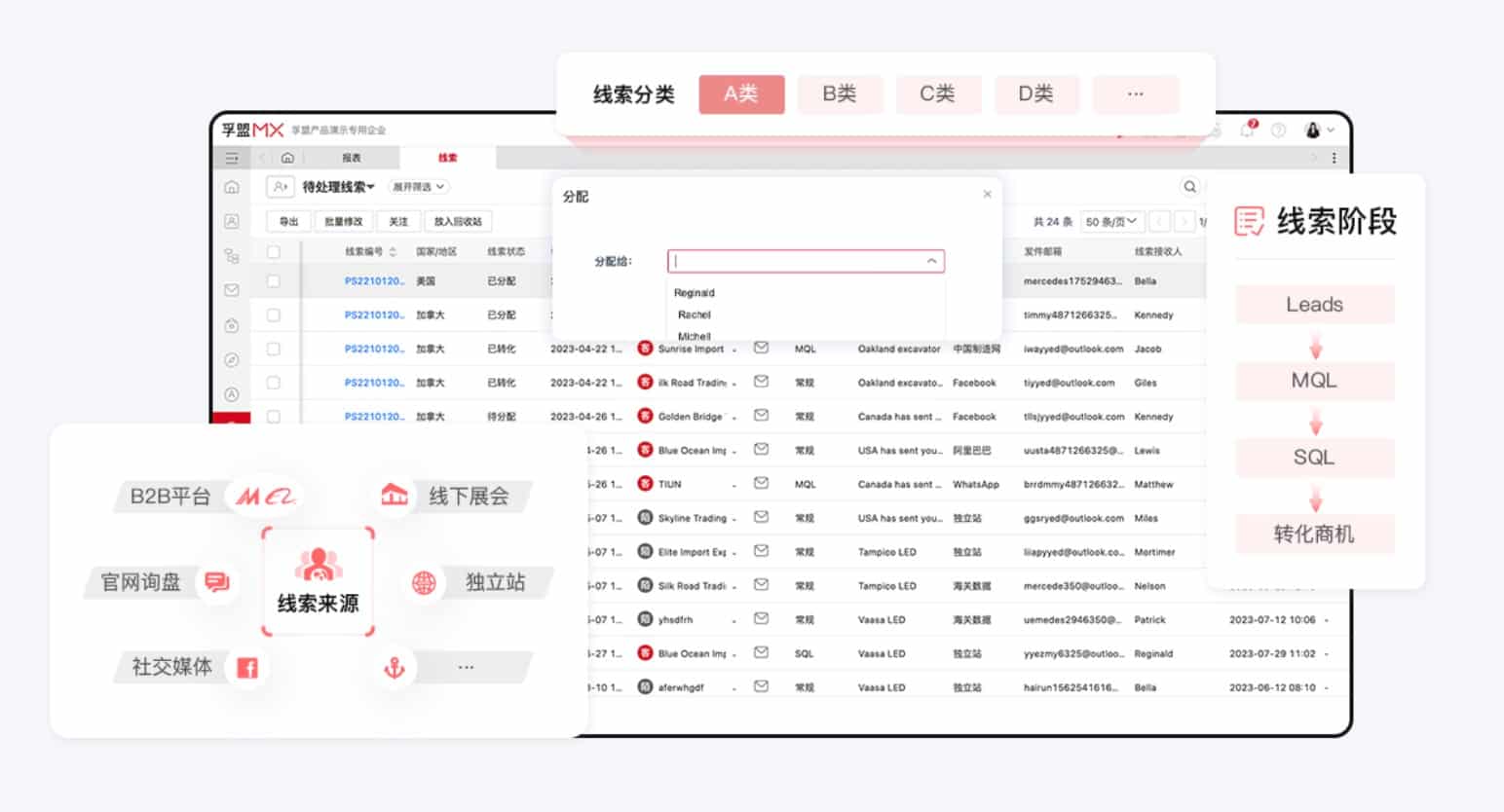The image size is (1504, 812).
Task: Click the help question mark icon
Action: (x=1278, y=130)
